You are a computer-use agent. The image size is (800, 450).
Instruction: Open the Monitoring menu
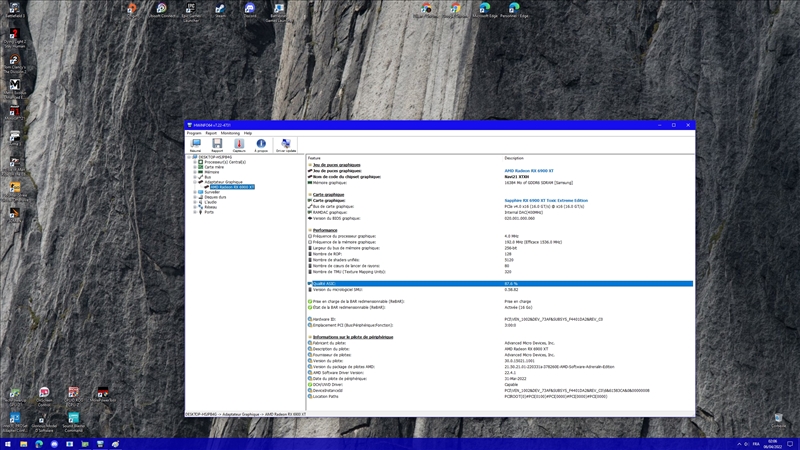point(230,133)
